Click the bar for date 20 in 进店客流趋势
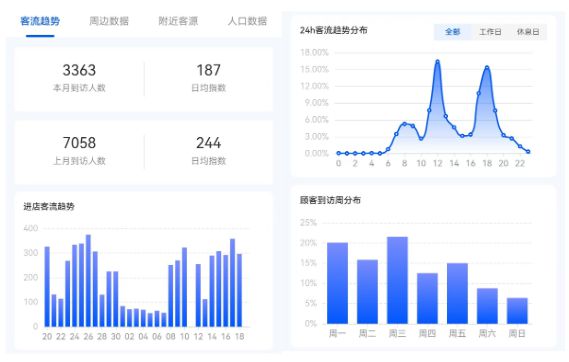Viewport: 569px width, 362px height. pyautogui.click(x=47, y=287)
